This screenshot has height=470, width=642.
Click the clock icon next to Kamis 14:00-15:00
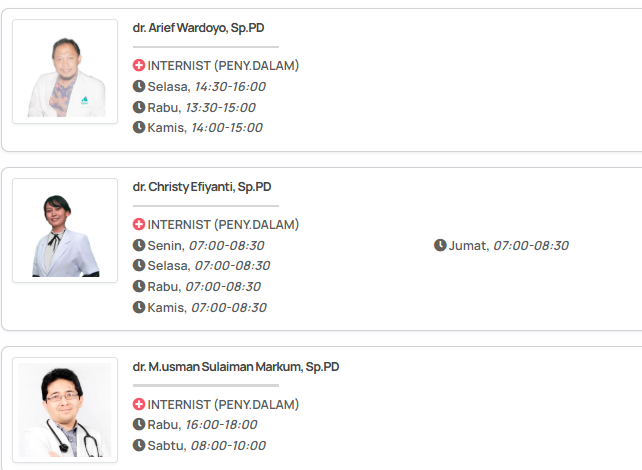coord(139,128)
